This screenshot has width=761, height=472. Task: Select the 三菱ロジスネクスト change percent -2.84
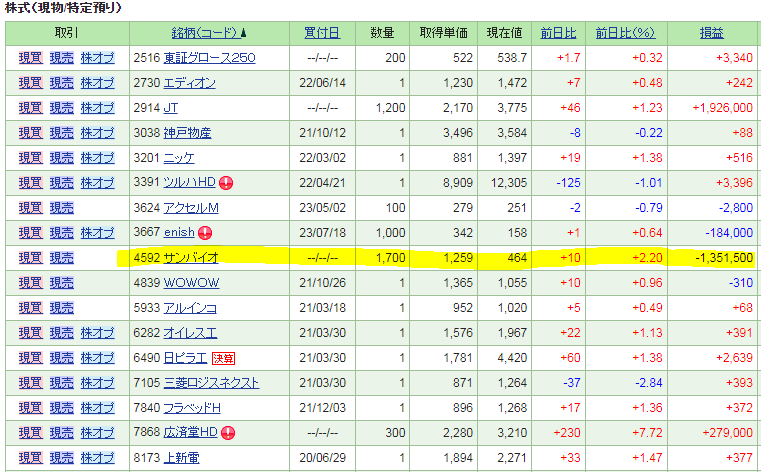point(649,383)
